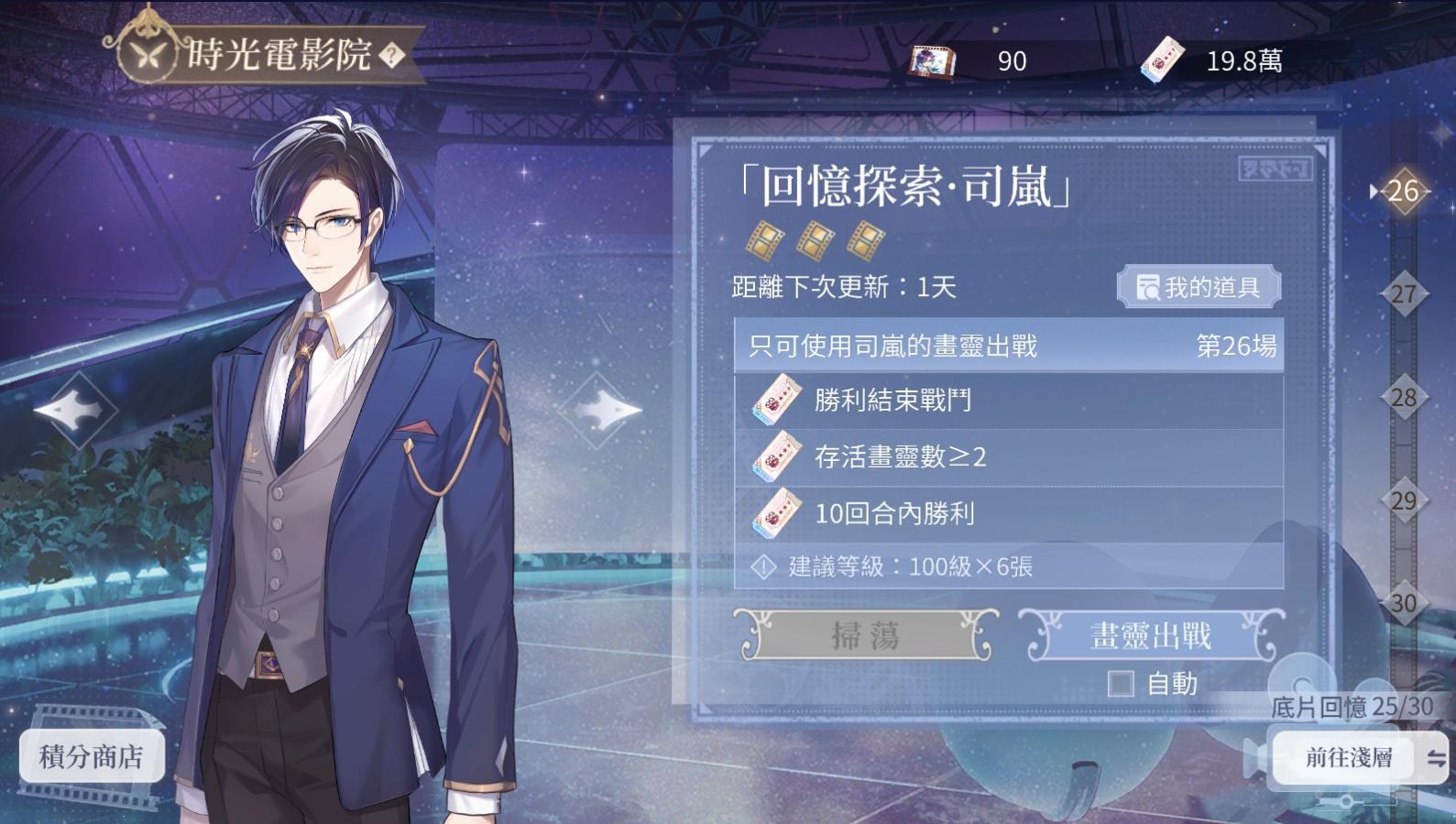Start battle with 畫靈出戰 button
Image resolution: width=1456 pixels, height=824 pixels.
click(x=1151, y=635)
